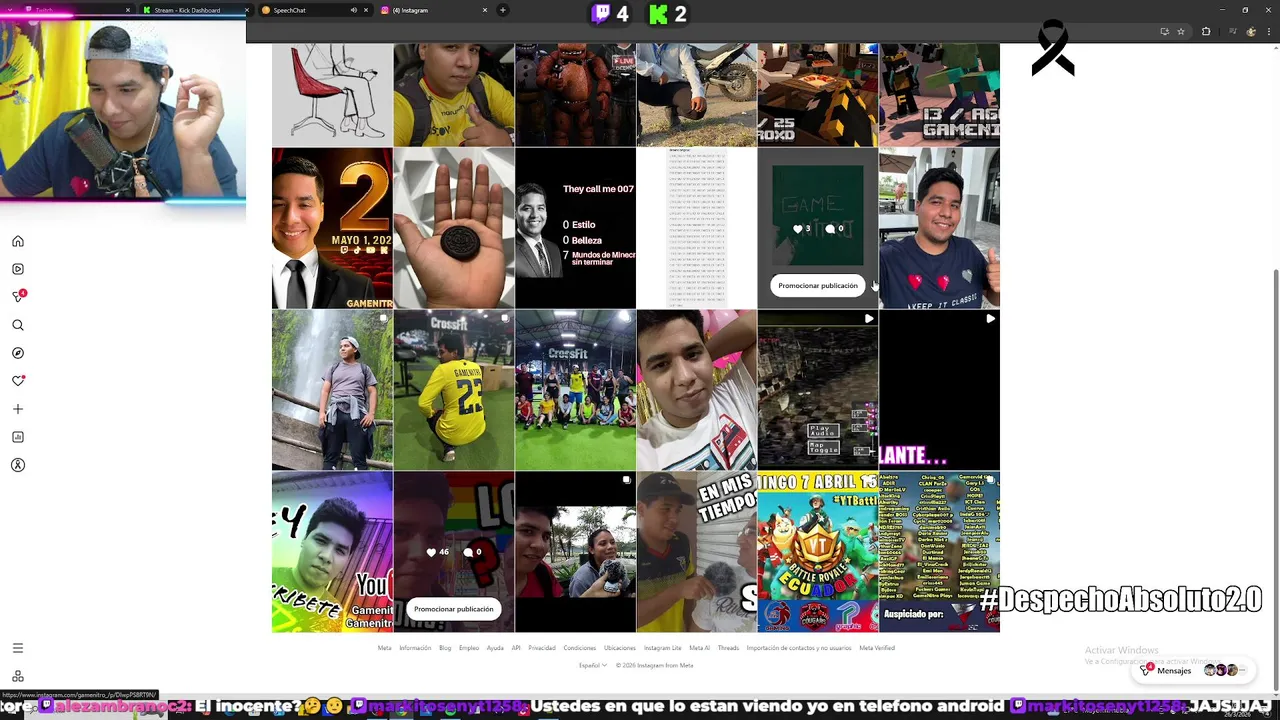Open the motorcycle photo post
This screenshot has height=720, width=1280.
(x=696, y=95)
